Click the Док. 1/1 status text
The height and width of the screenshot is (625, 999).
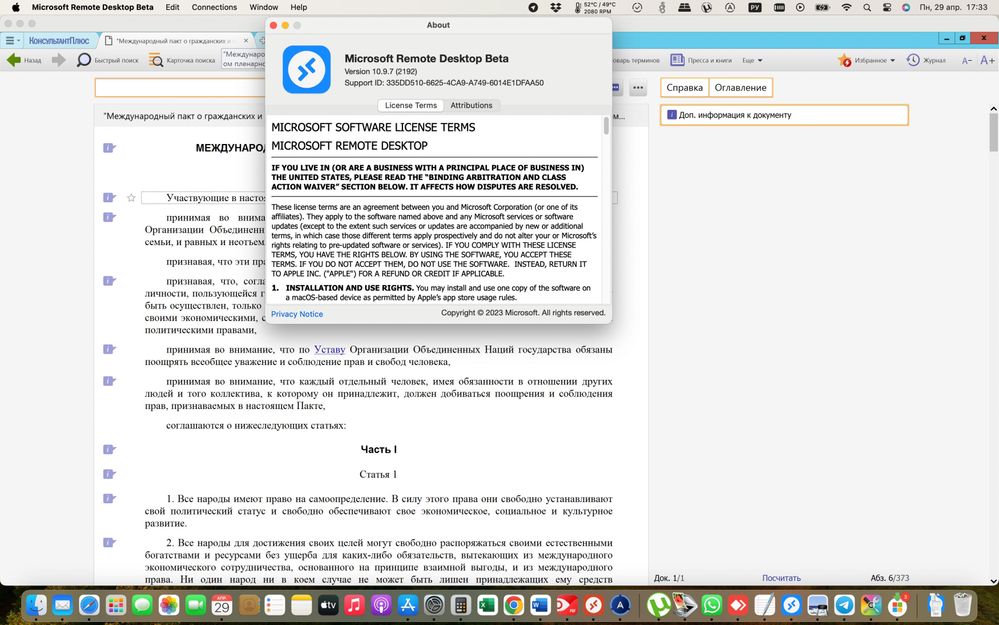pyautogui.click(x=669, y=578)
